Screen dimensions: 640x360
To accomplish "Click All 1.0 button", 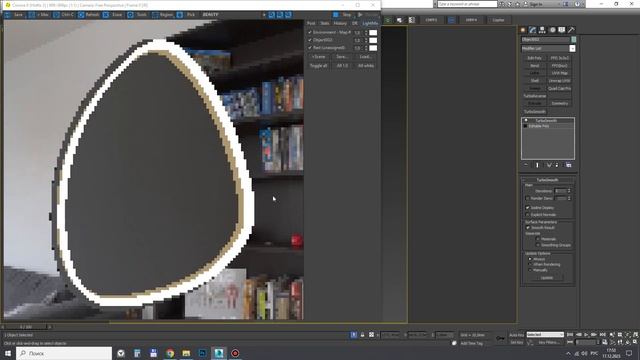I will 342,66.
